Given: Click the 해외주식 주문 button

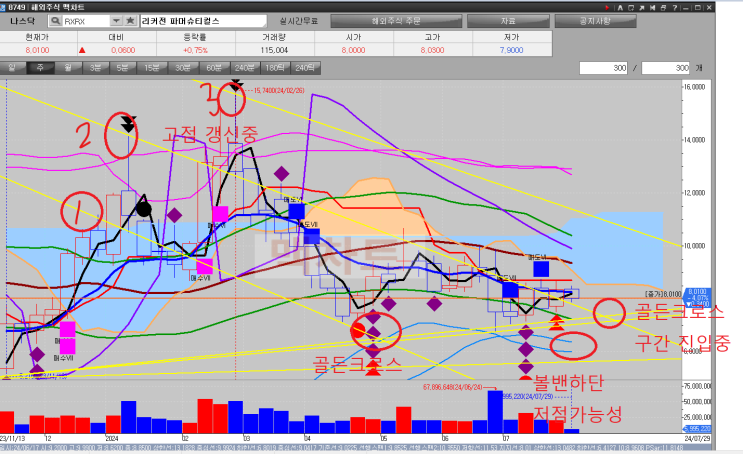Looking at the screenshot, I should coord(396,21).
